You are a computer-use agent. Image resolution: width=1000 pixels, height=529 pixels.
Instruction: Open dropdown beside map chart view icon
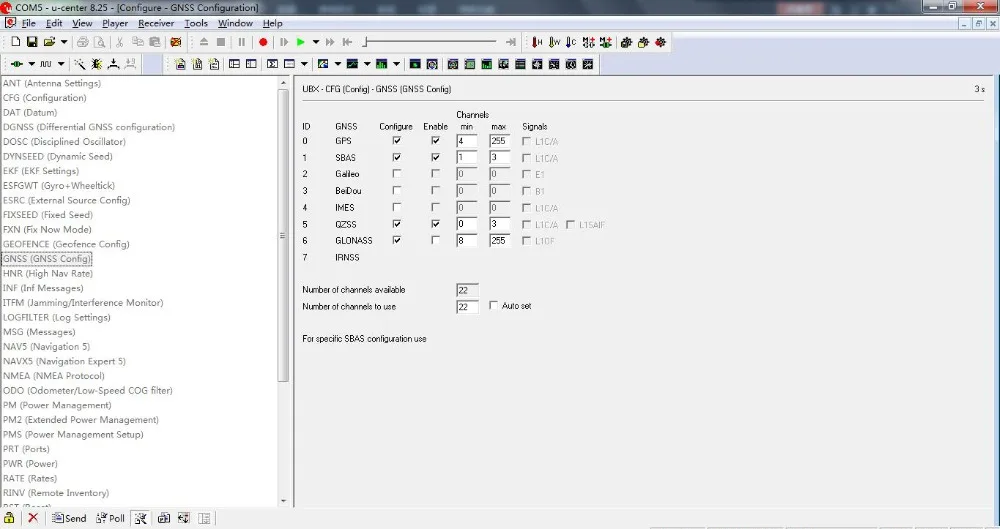point(337,64)
